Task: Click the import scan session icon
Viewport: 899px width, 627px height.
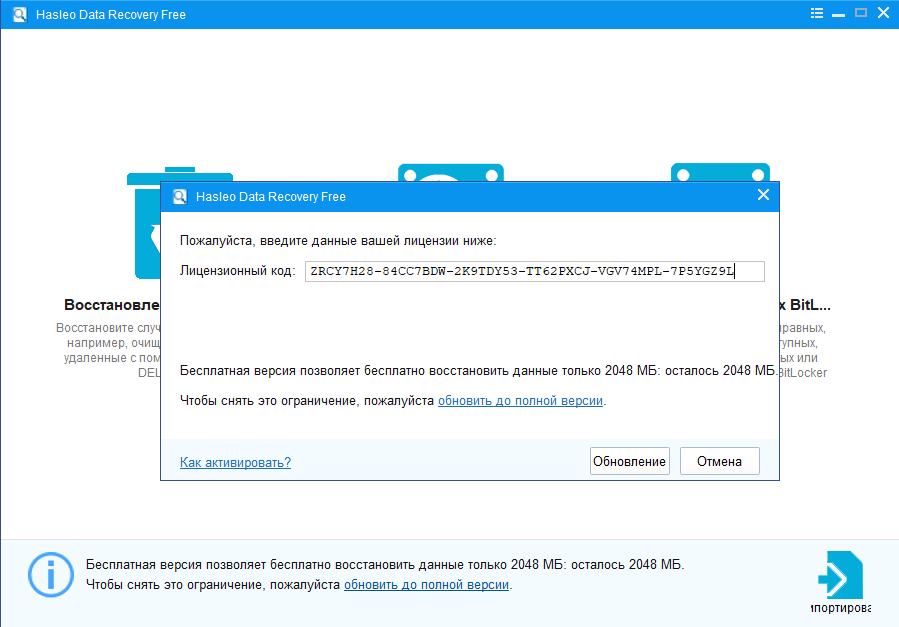Action: pos(841,575)
